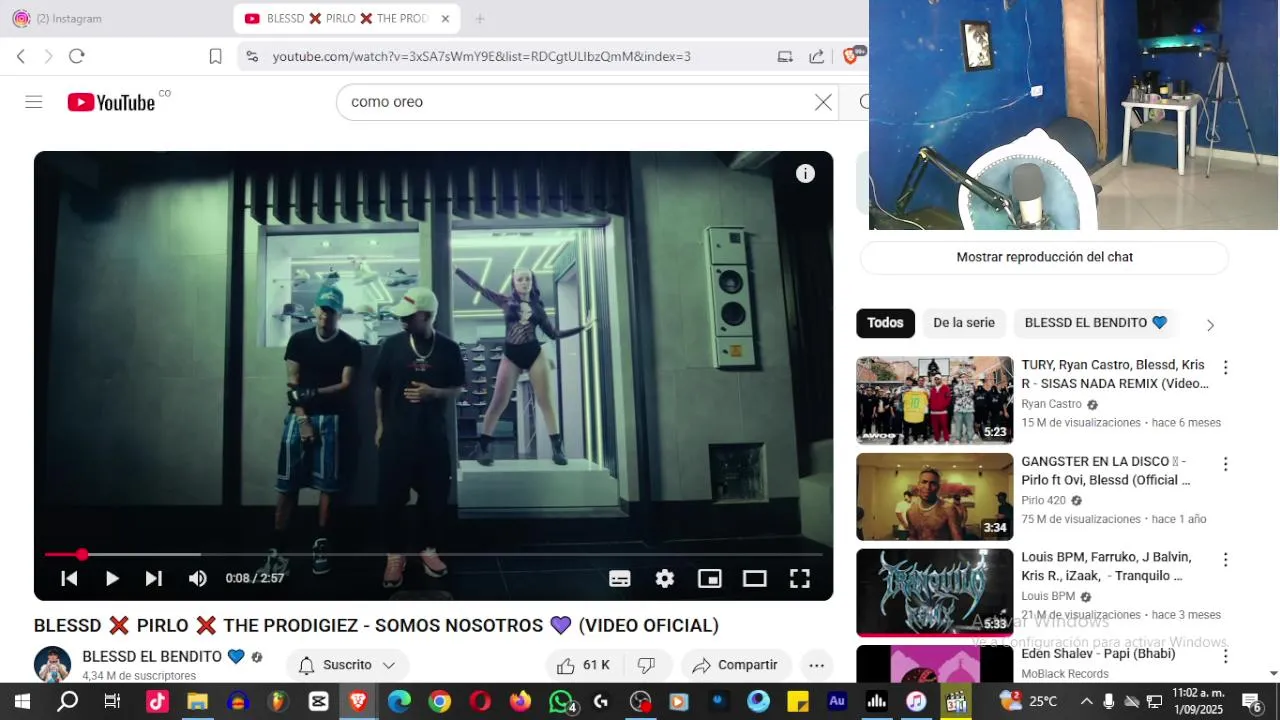Open Google Chrome from taskbar
This screenshot has height=720, width=1280.
pos(440,702)
